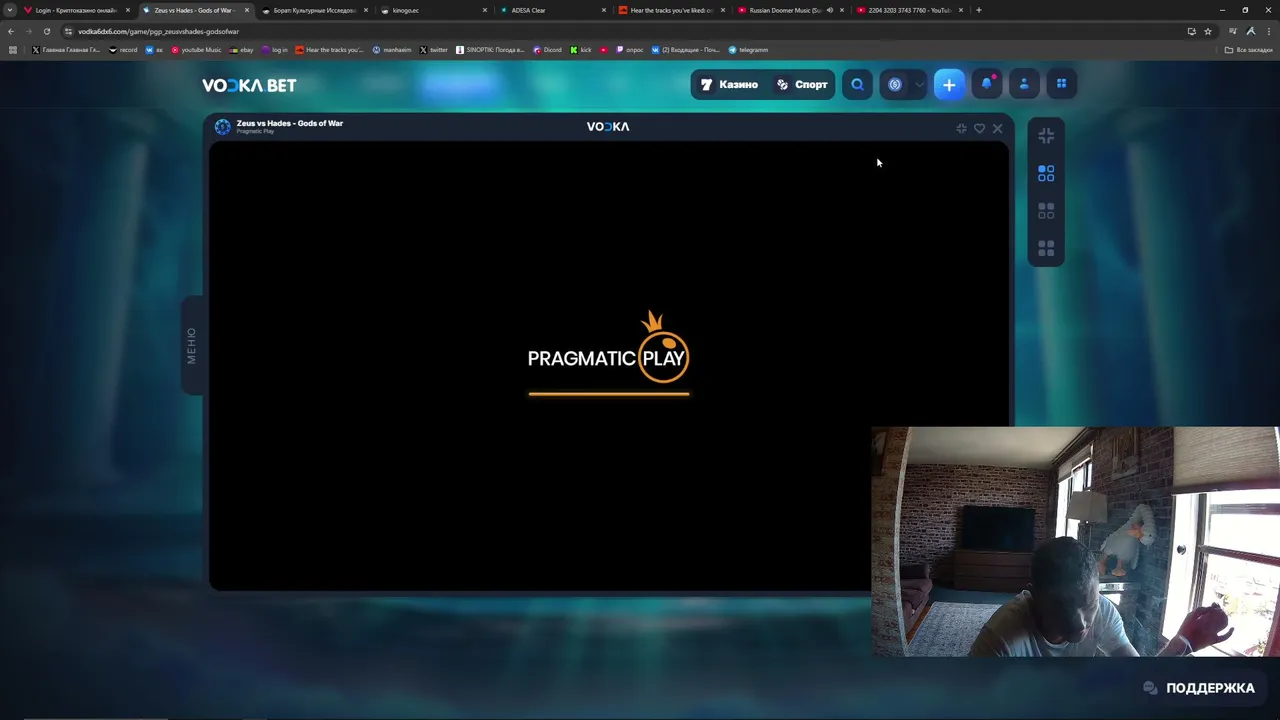The width and height of the screenshot is (1280, 720).
Task: Open the apps grid in bookmarks bar
Action: click(12, 50)
